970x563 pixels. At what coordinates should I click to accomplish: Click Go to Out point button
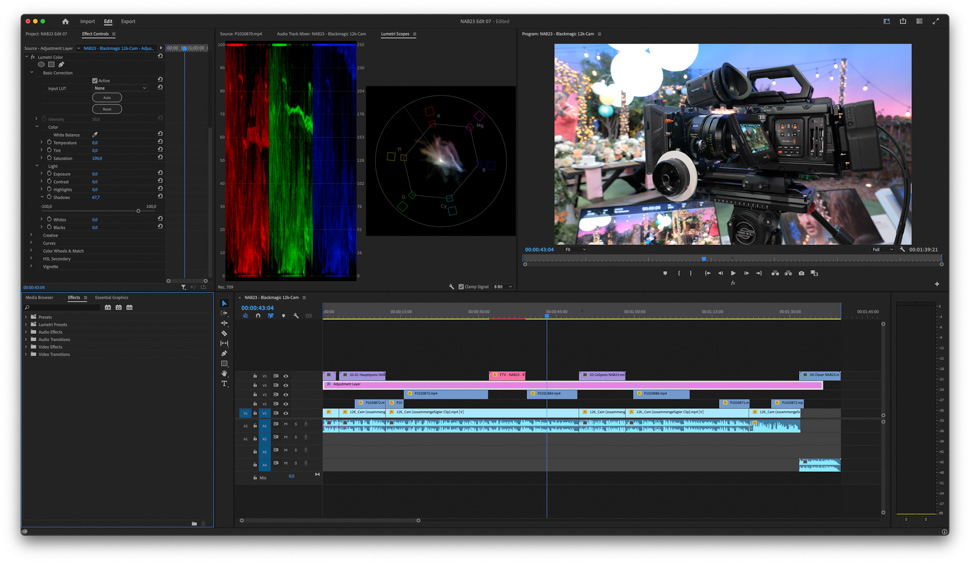[759, 273]
